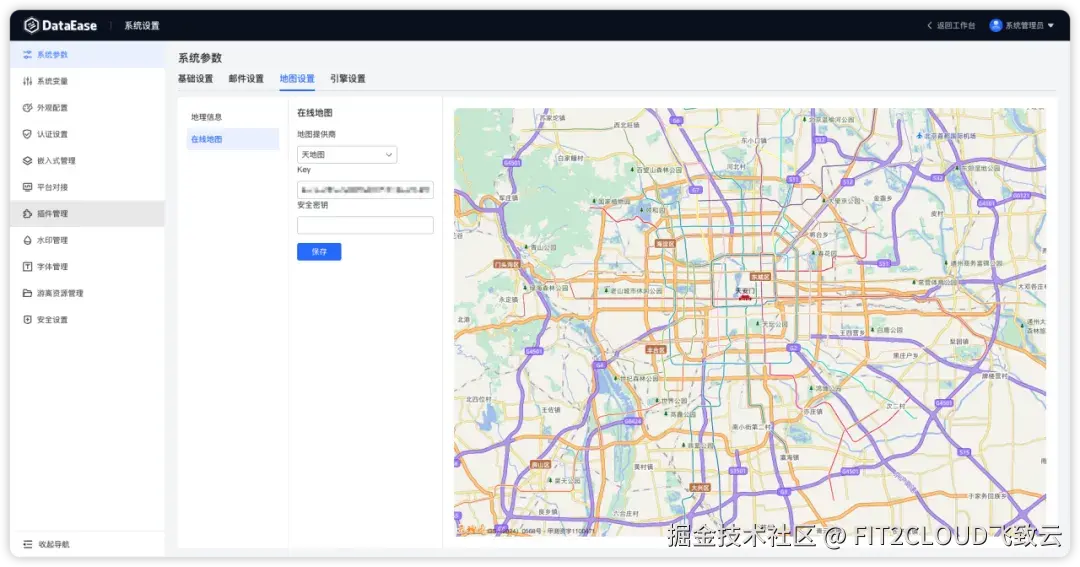This screenshot has height=567, width=1080.
Task: Select 插件管理 in the sidebar
Action: pyautogui.click(x=87, y=214)
